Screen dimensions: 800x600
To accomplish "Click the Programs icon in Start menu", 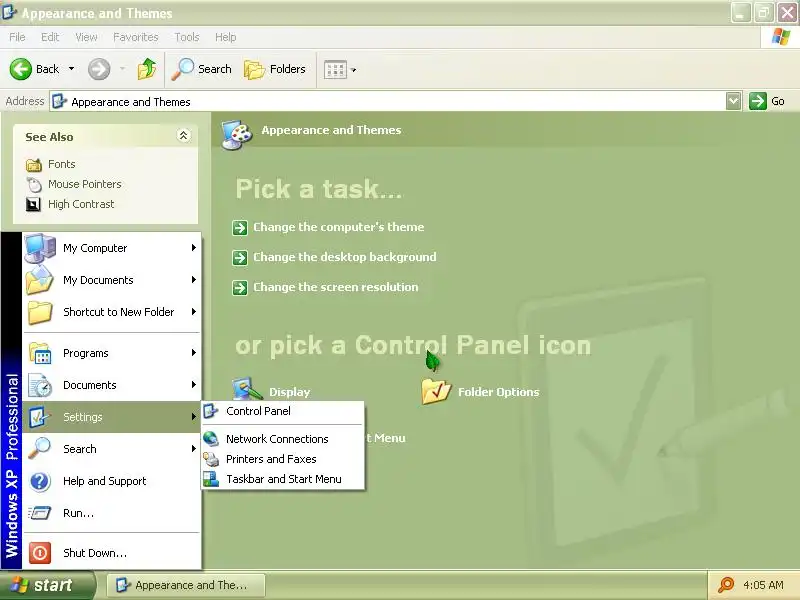I will pyautogui.click(x=40, y=353).
